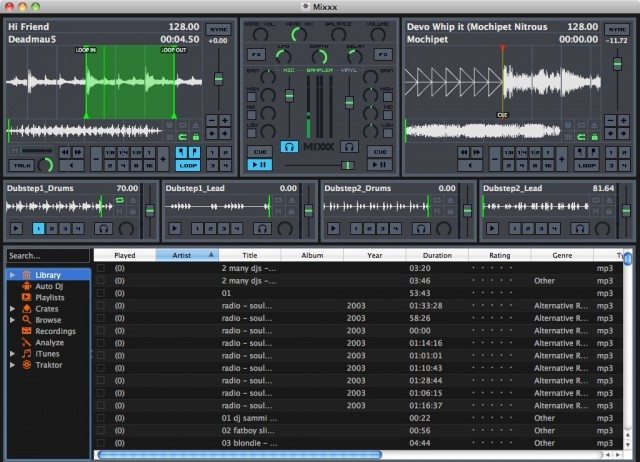This screenshot has height=462, width=640.
Task: Toggle left deck FX button
Action: click(x=257, y=54)
